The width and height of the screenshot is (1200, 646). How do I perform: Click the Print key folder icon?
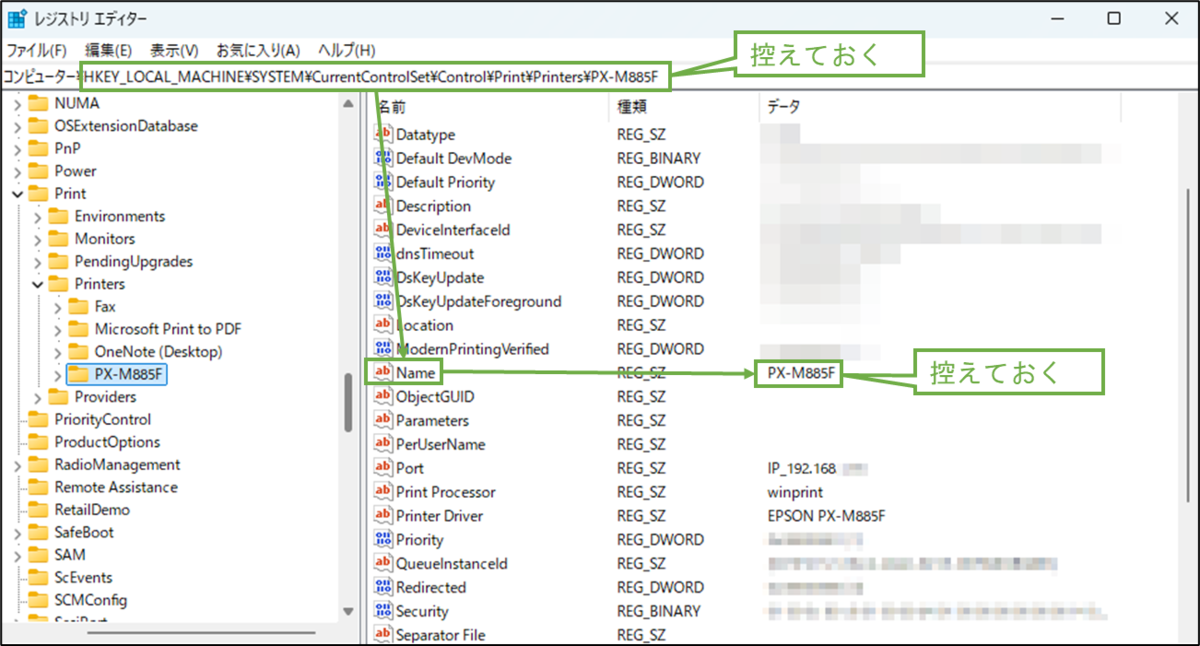tap(38, 194)
